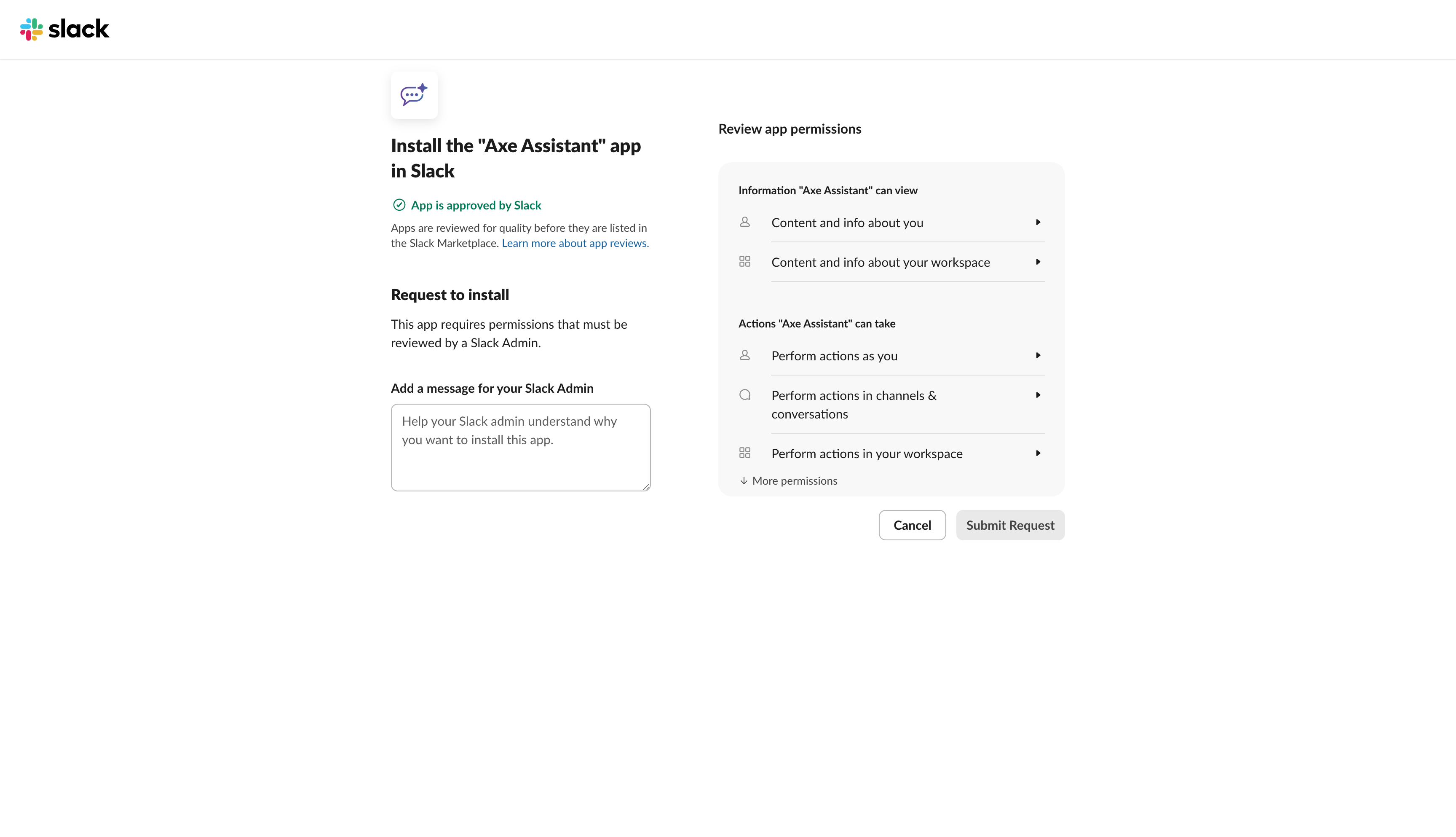This screenshot has width=1456, height=837.
Task: Click the Submit Request button
Action: (x=1010, y=525)
